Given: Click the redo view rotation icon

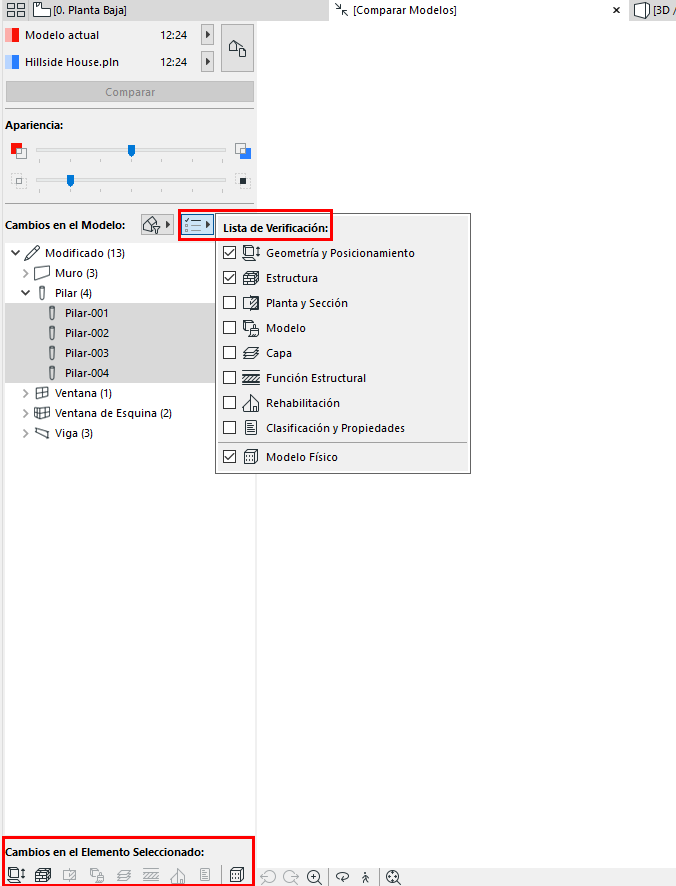Looking at the screenshot, I should point(291,877).
